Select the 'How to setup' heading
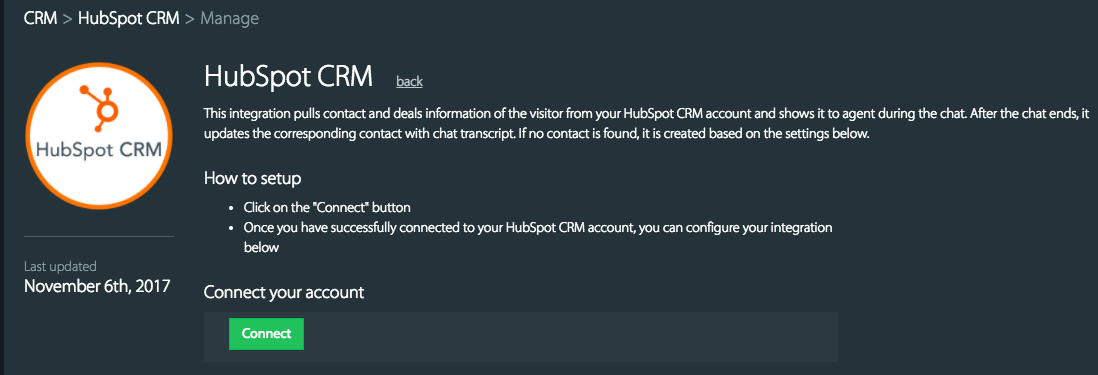The width and height of the screenshot is (1098, 375). 253,178
